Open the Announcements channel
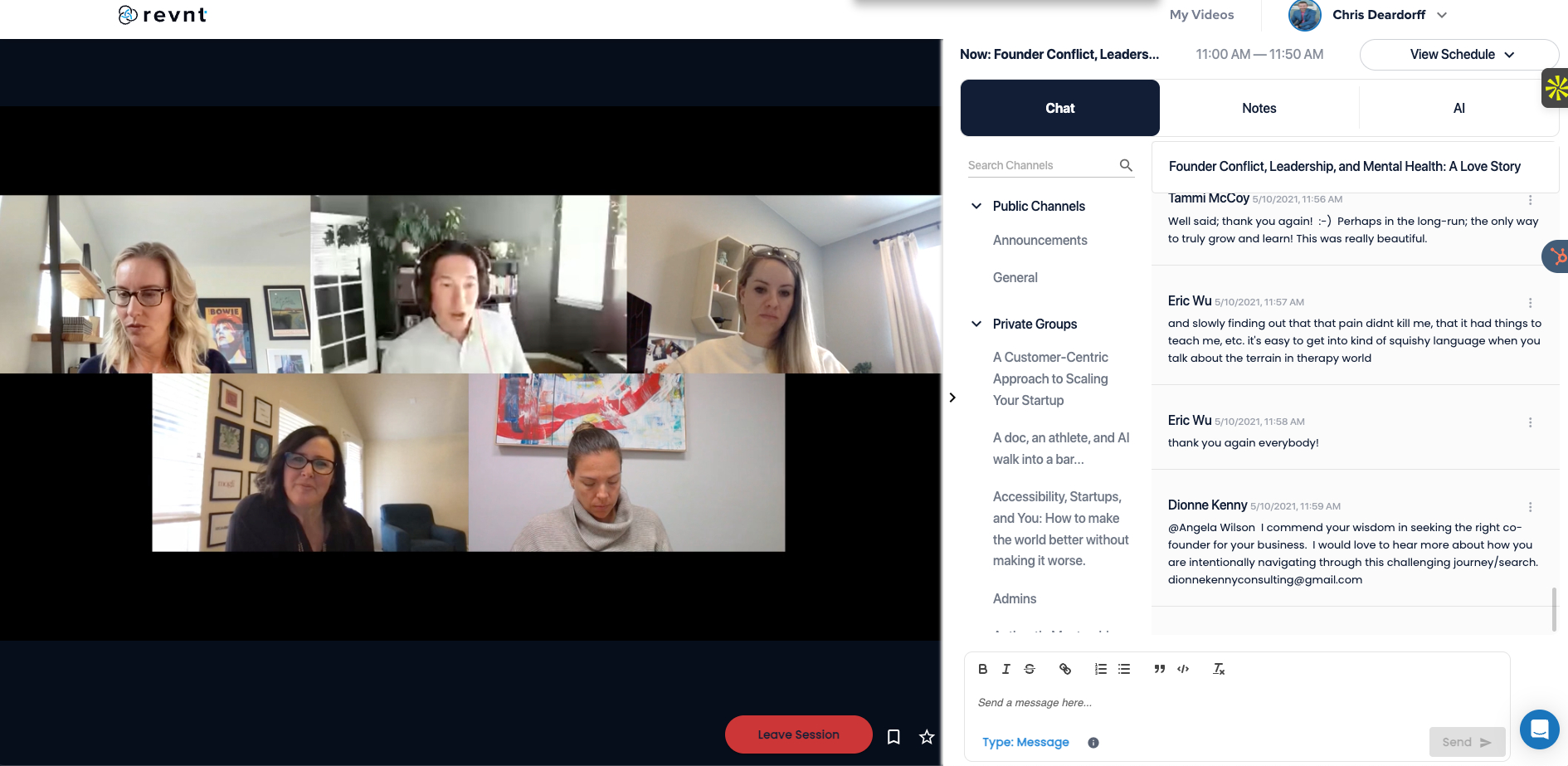This screenshot has height=766, width=1568. [x=1040, y=241]
